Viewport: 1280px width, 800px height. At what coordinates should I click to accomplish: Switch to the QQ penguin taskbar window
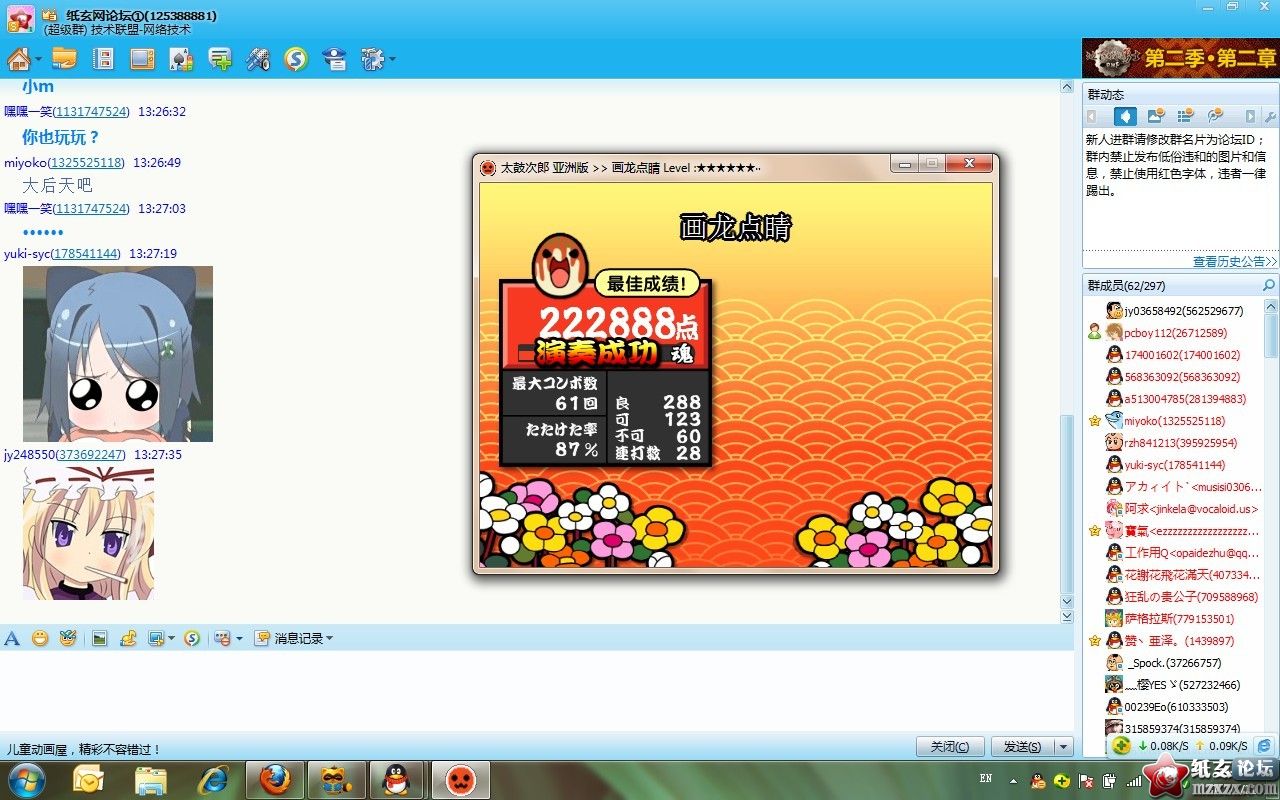click(x=397, y=779)
